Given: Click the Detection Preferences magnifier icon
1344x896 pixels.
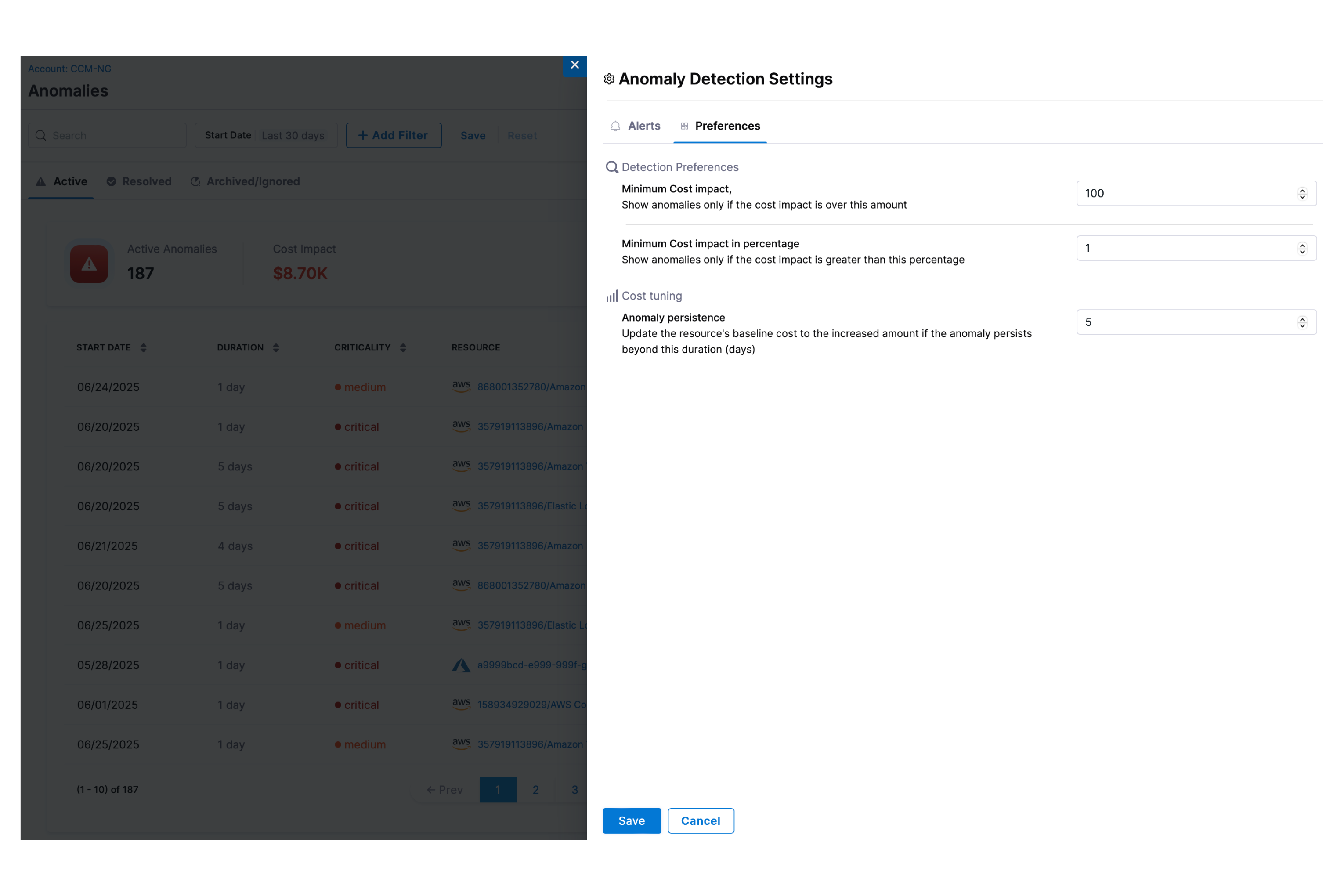Looking at the screenshot, I should [612, 167].
